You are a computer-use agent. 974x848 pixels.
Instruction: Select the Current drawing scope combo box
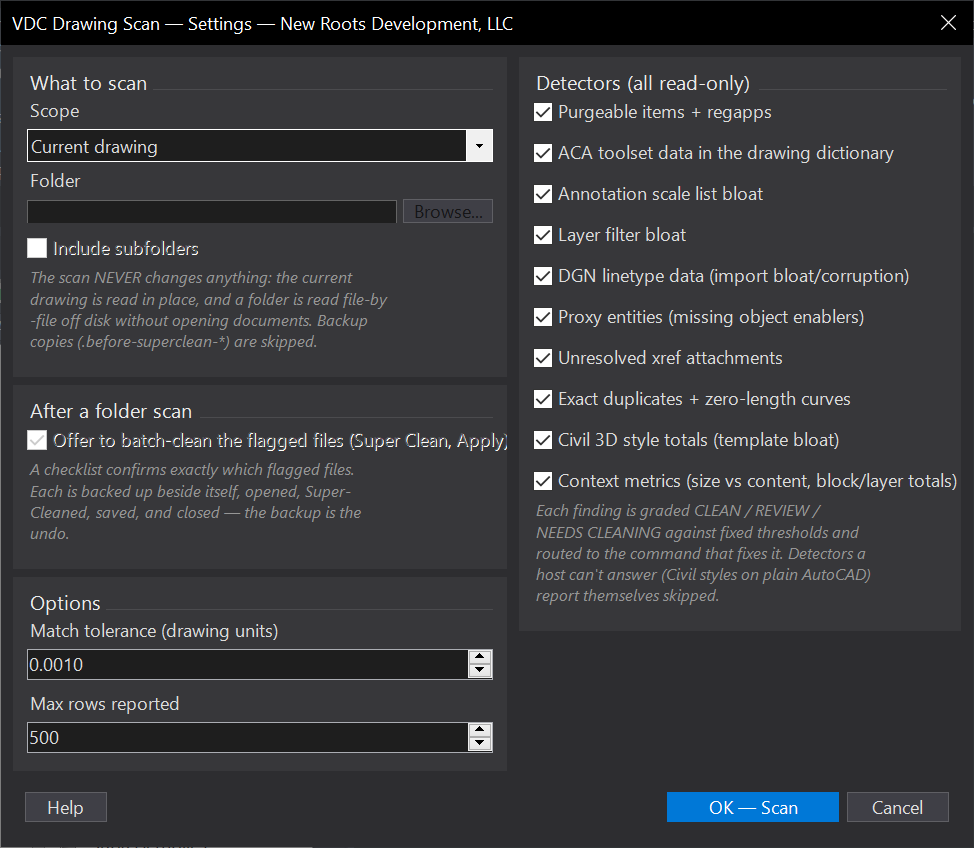pyautogui.click(x=260, y=146)
